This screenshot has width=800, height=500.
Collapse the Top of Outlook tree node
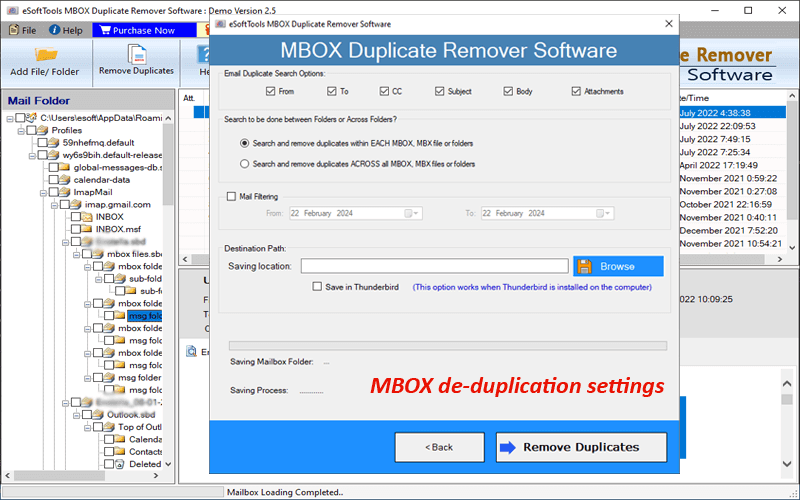[x=88, y=427]
